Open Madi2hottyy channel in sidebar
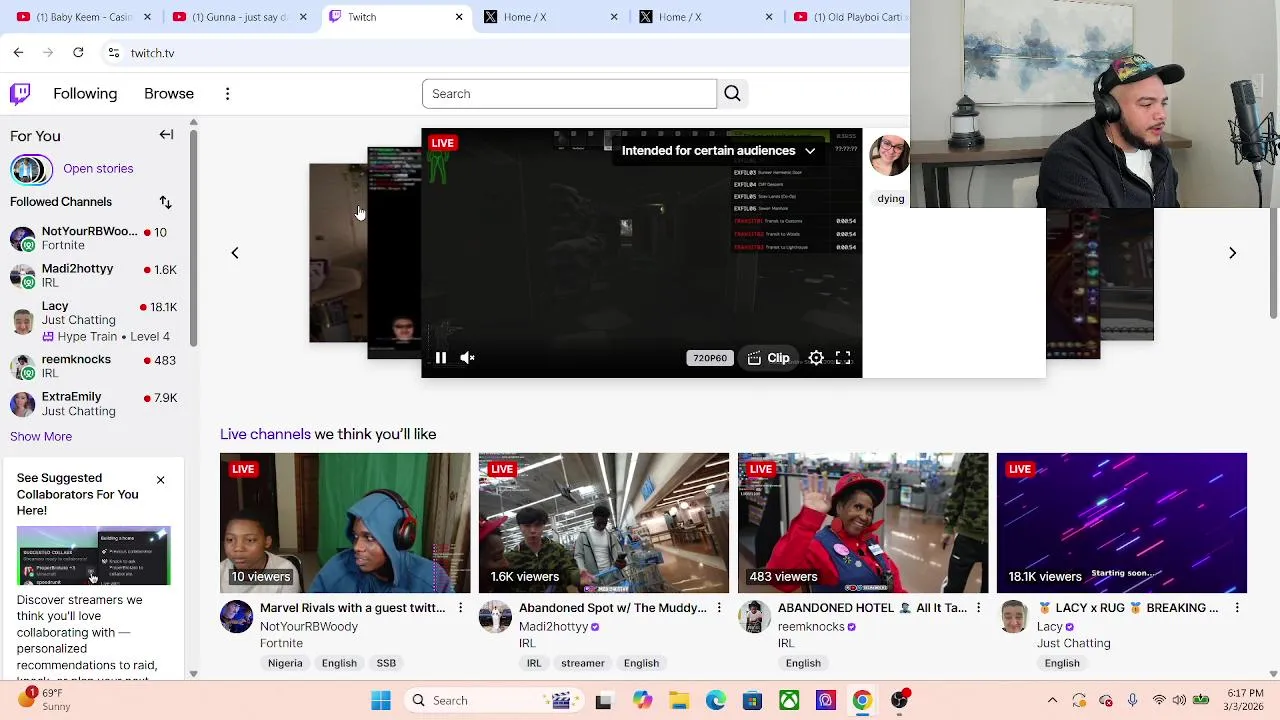Image resolution: width=1280 pixels, height=720 pixels. 95,276
